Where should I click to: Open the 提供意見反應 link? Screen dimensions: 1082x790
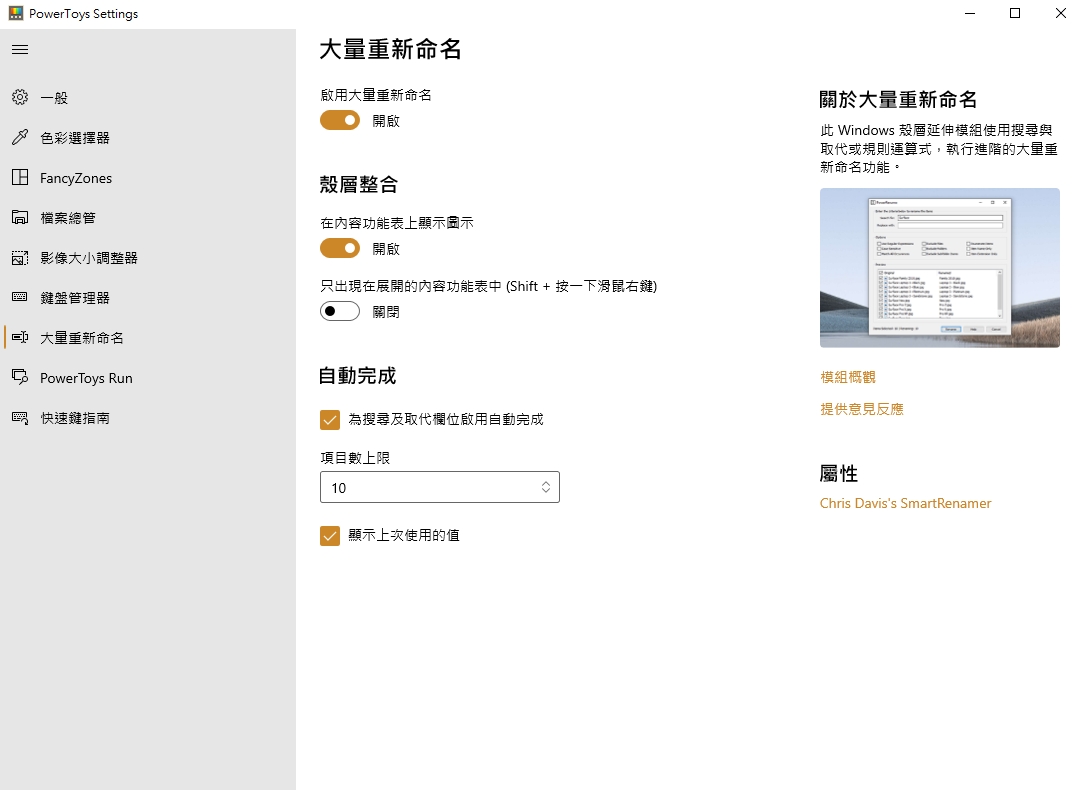pos(861,408)
